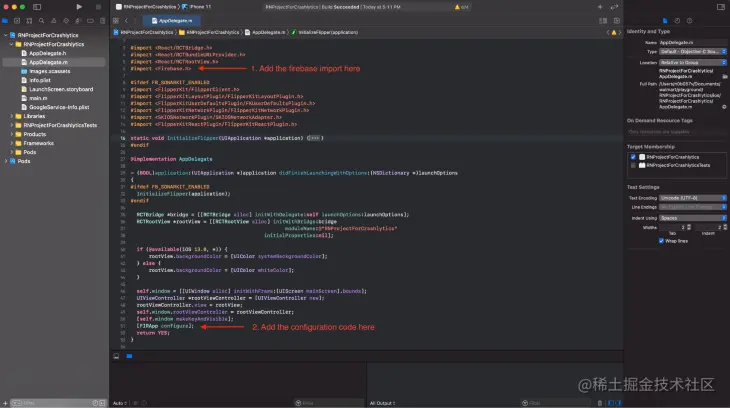Open the Issue navigator triangle icon

54,20
